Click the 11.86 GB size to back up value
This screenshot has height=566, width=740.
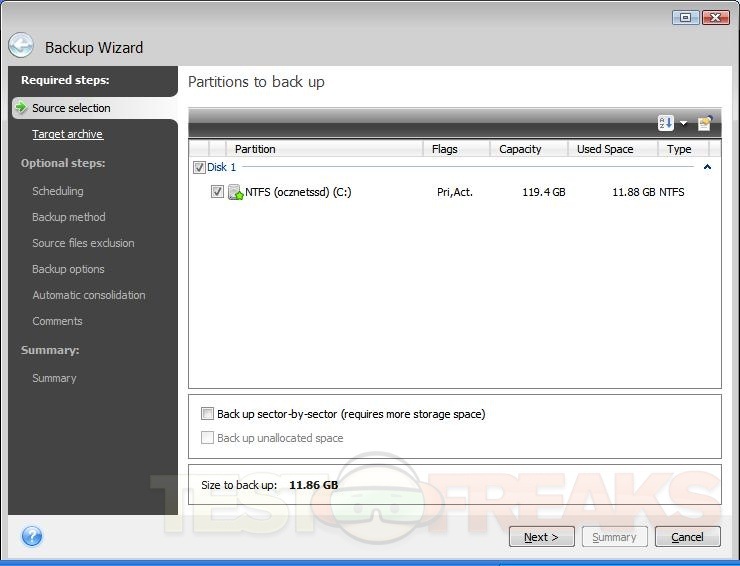(x=313, y=485)
